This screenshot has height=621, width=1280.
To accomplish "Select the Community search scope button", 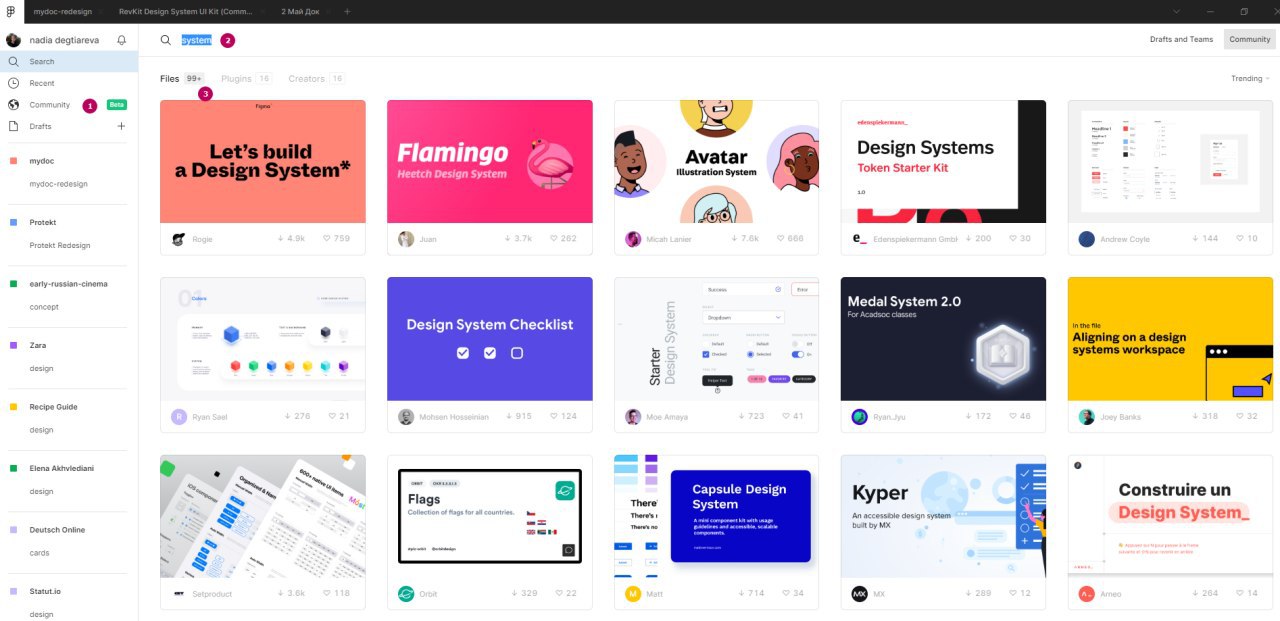I will pyautogui.click(x=1250, y=40).
